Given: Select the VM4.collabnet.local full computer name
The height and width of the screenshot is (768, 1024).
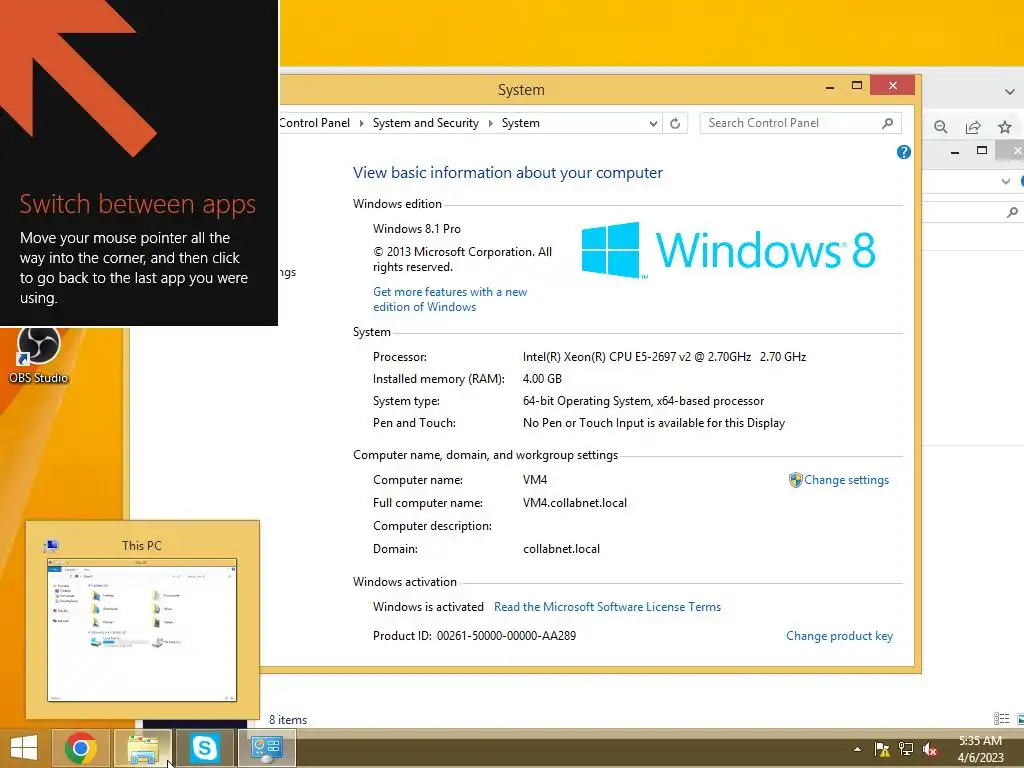Looking at the screenshot, I should 575,503.
